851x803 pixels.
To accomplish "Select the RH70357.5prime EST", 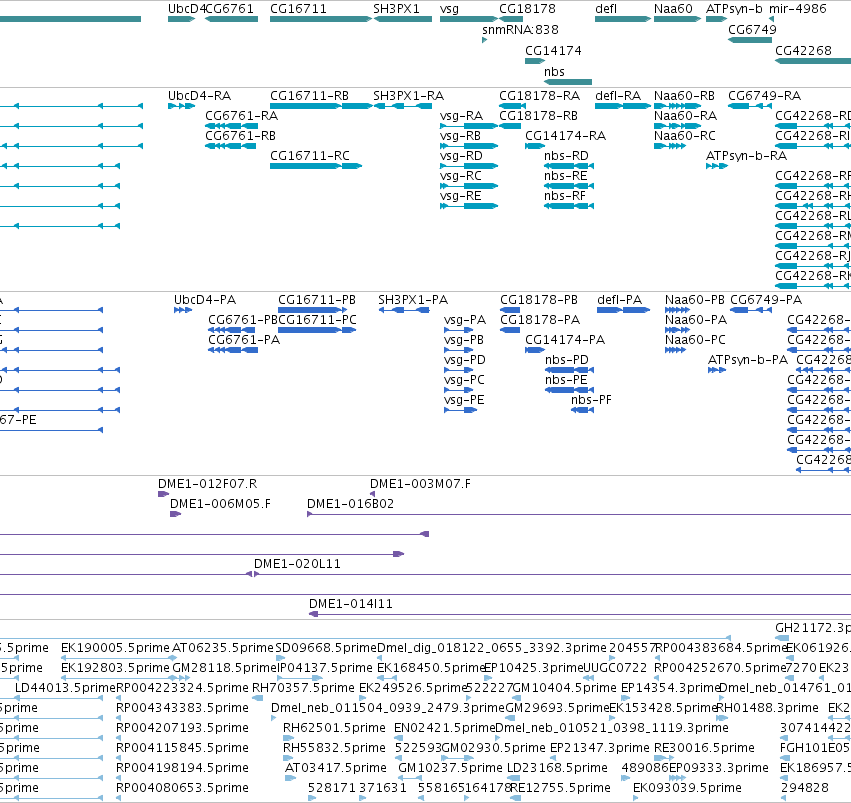I will click(x=258, y=698).
